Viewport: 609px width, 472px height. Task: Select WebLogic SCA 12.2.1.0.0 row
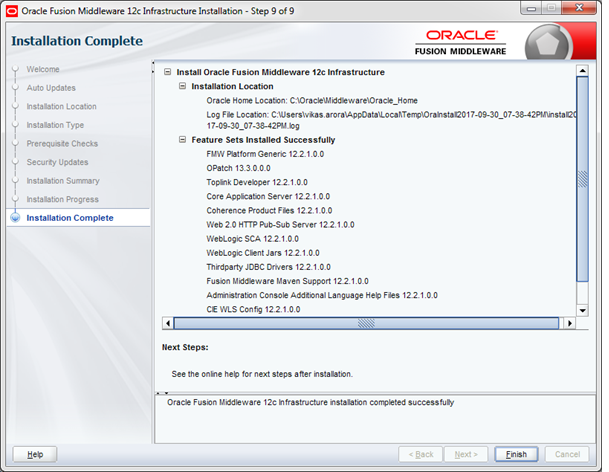(252, 239)
